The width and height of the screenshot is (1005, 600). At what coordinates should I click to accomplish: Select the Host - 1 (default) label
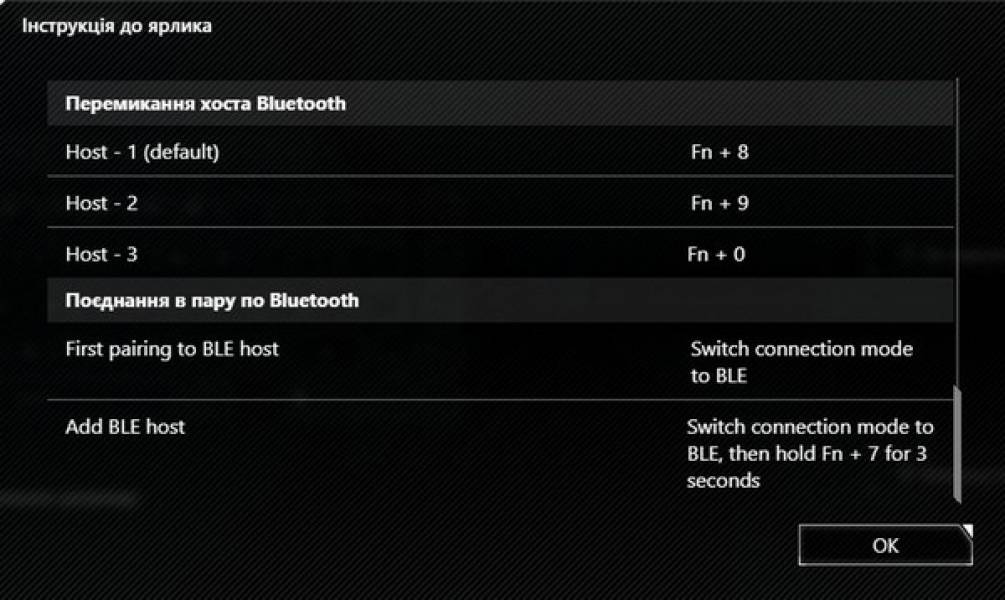pyautogui.click(x=142, y=153)
